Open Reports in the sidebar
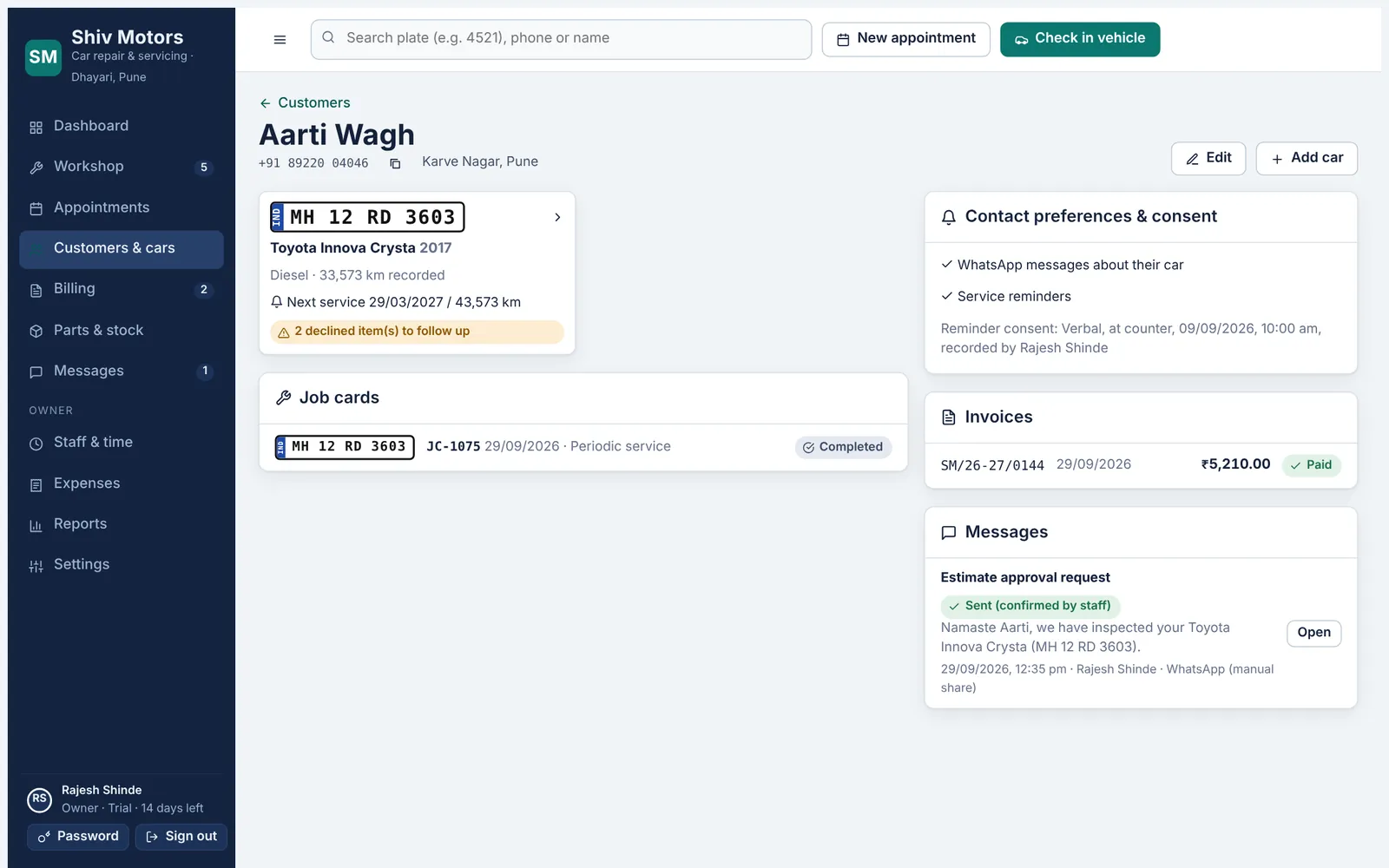 coord(122,524)
